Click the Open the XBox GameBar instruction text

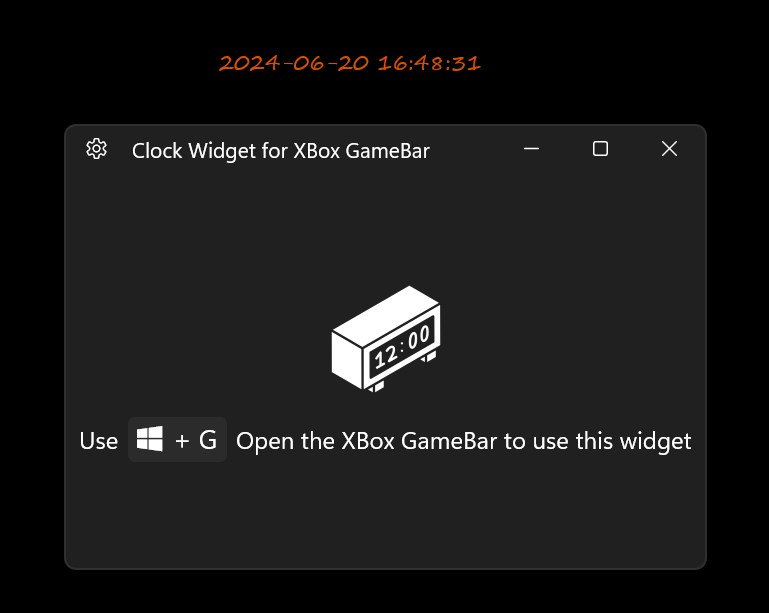tap(463, 441)
